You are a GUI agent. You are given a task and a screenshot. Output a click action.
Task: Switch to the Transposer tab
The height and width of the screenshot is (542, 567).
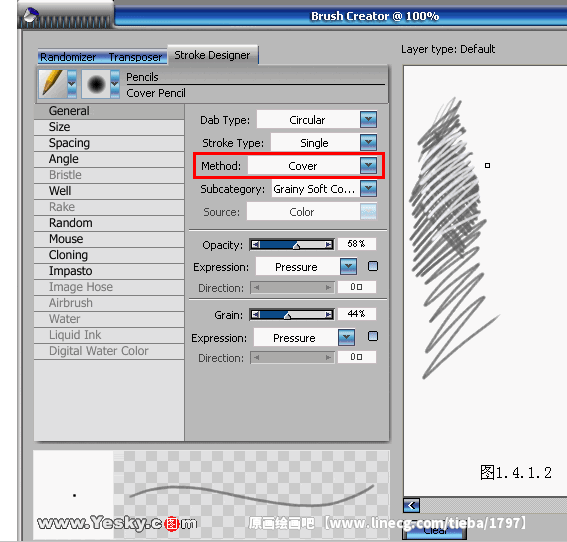tap(135, 57)
